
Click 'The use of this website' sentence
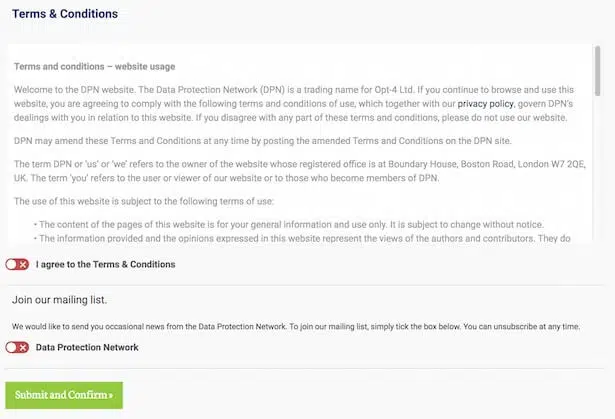pyautogui.click(x=136, y=201)
